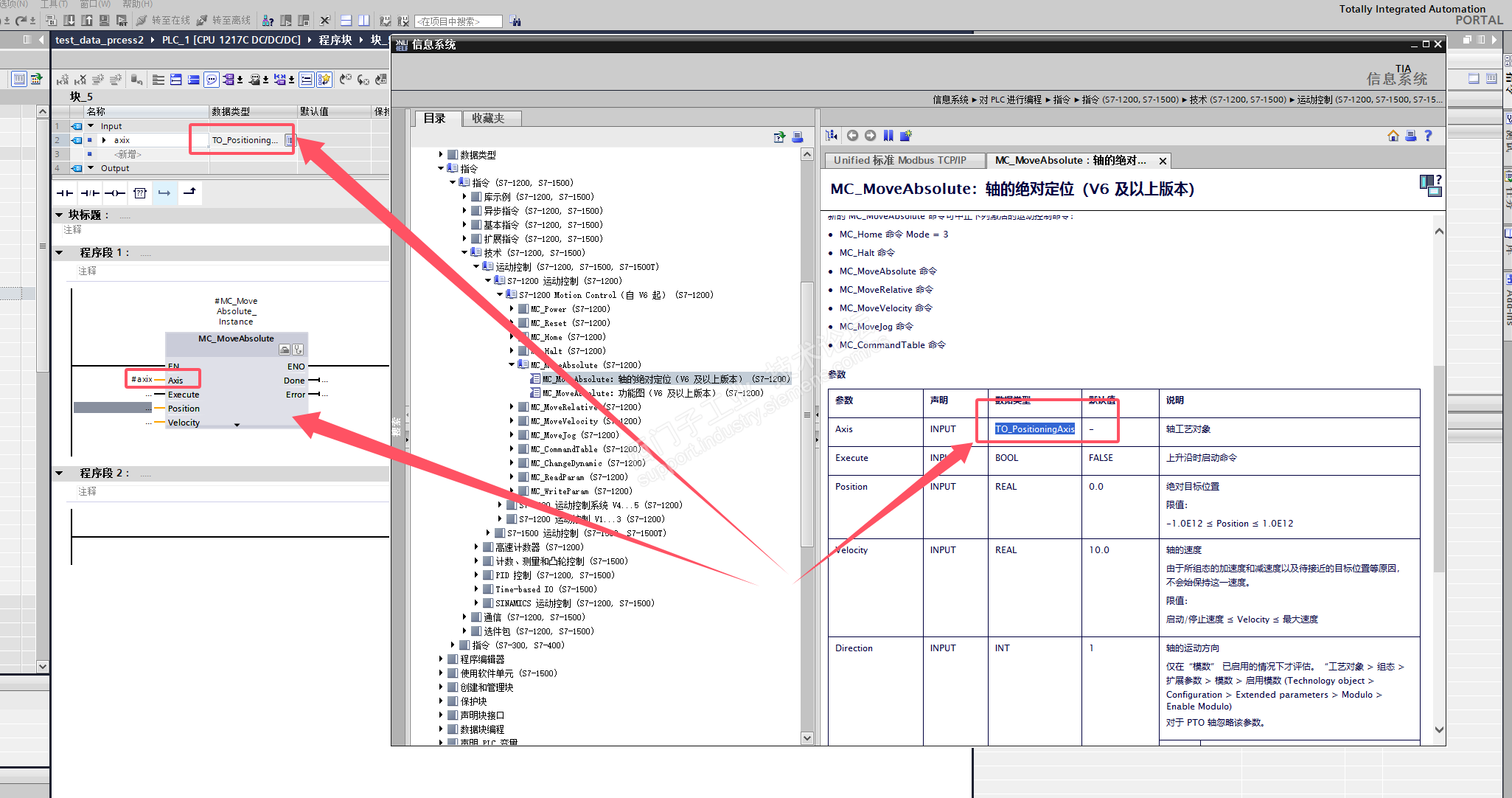
Task: Toggle favorites display star icon in editor toolbar
Action: [x=324, y=80]
